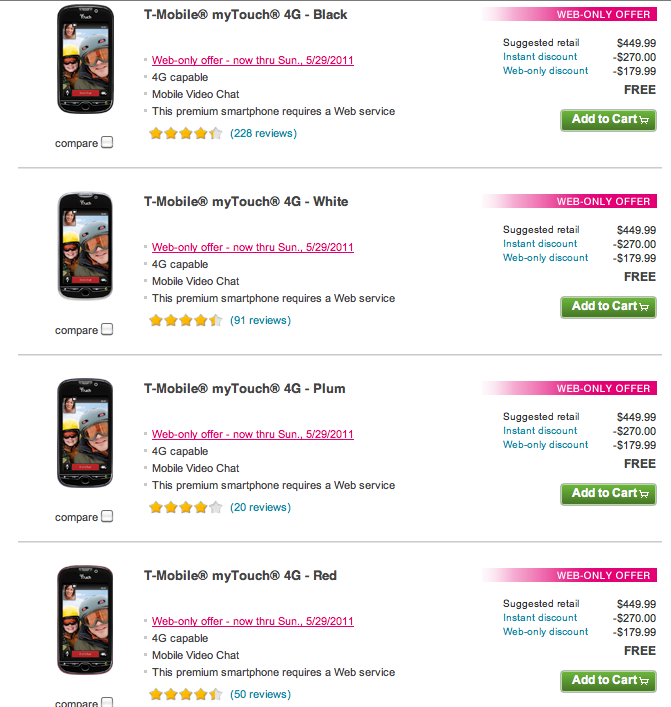671x707 pixels.
Task: Add myTouch 4G Black to cart
Action: [x=608, y=120]
